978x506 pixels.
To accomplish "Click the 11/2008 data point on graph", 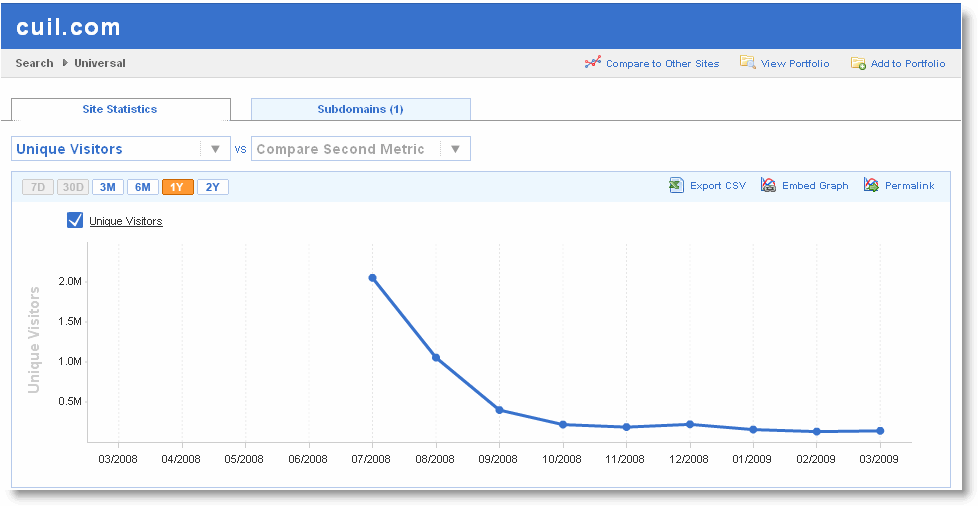I will click(626, 427).
